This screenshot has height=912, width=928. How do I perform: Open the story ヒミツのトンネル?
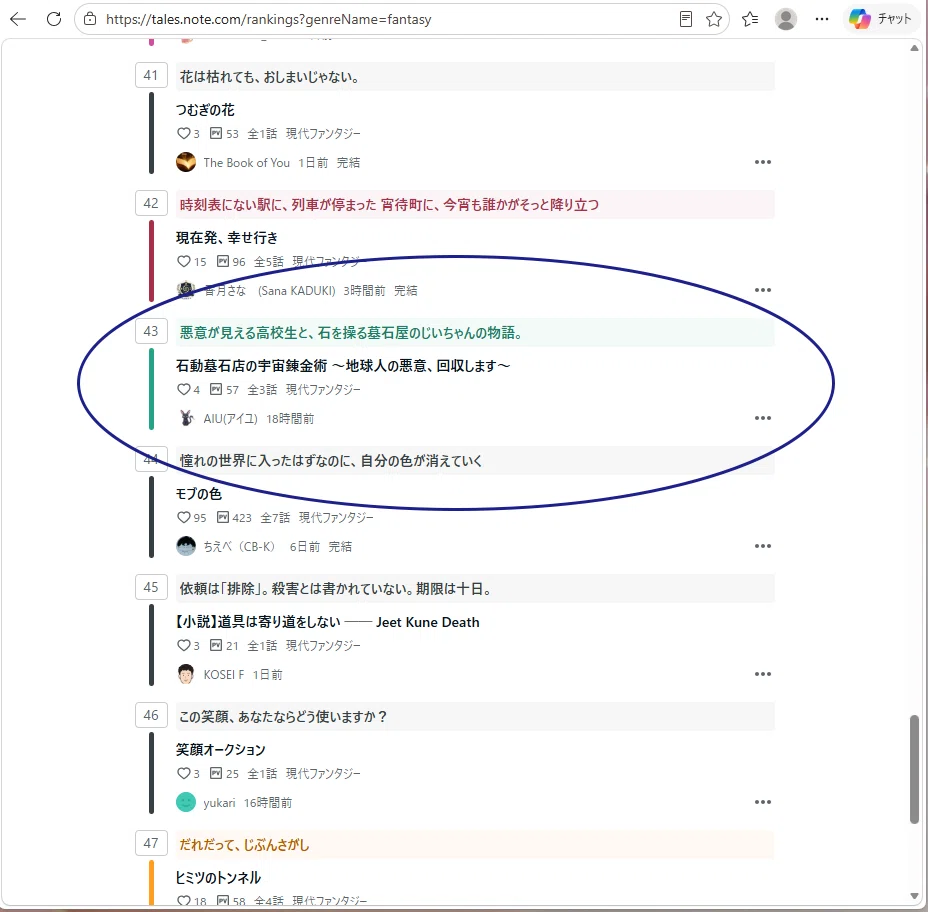[218, 878]
